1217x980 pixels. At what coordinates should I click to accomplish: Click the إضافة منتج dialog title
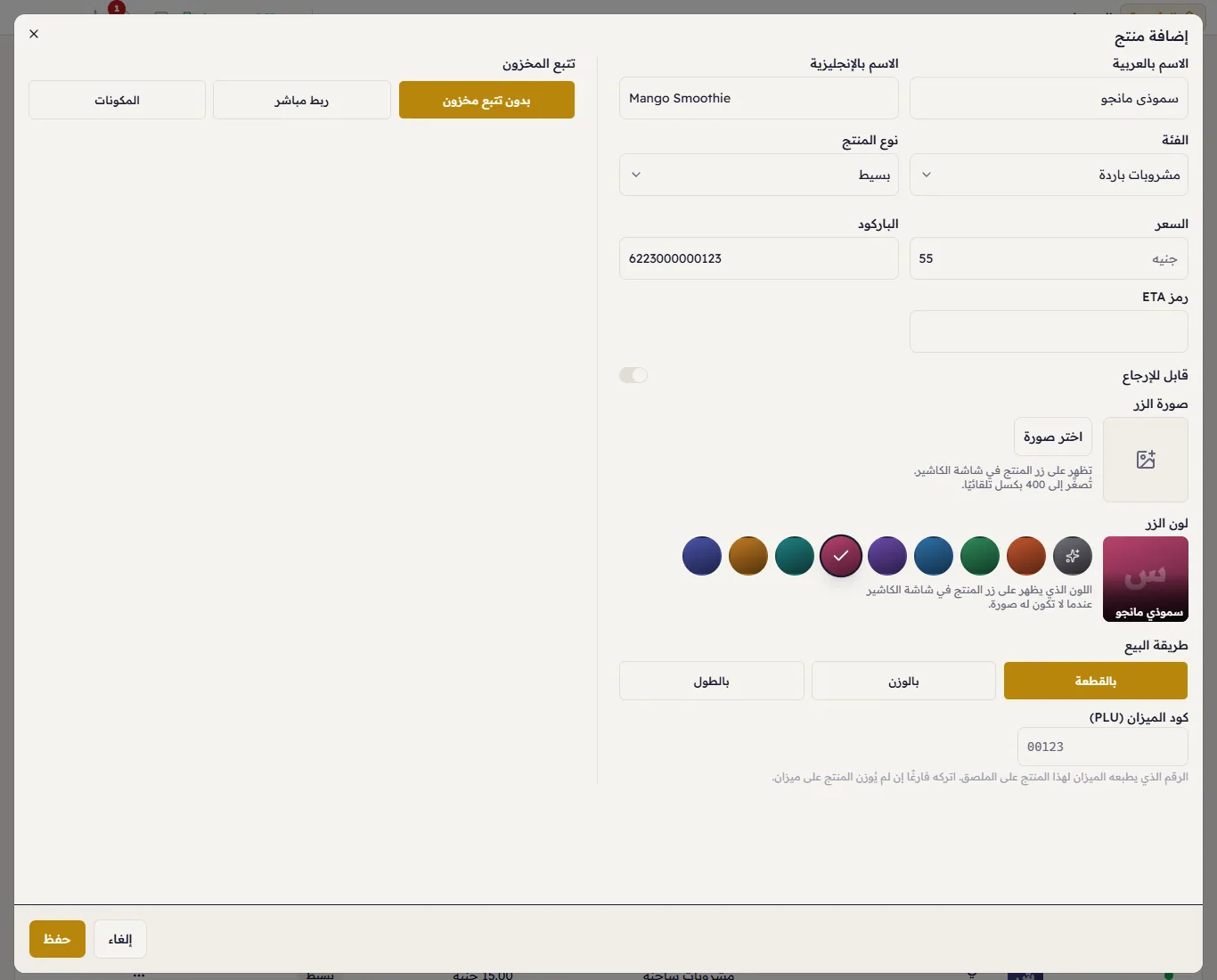tap(1151, 36)
